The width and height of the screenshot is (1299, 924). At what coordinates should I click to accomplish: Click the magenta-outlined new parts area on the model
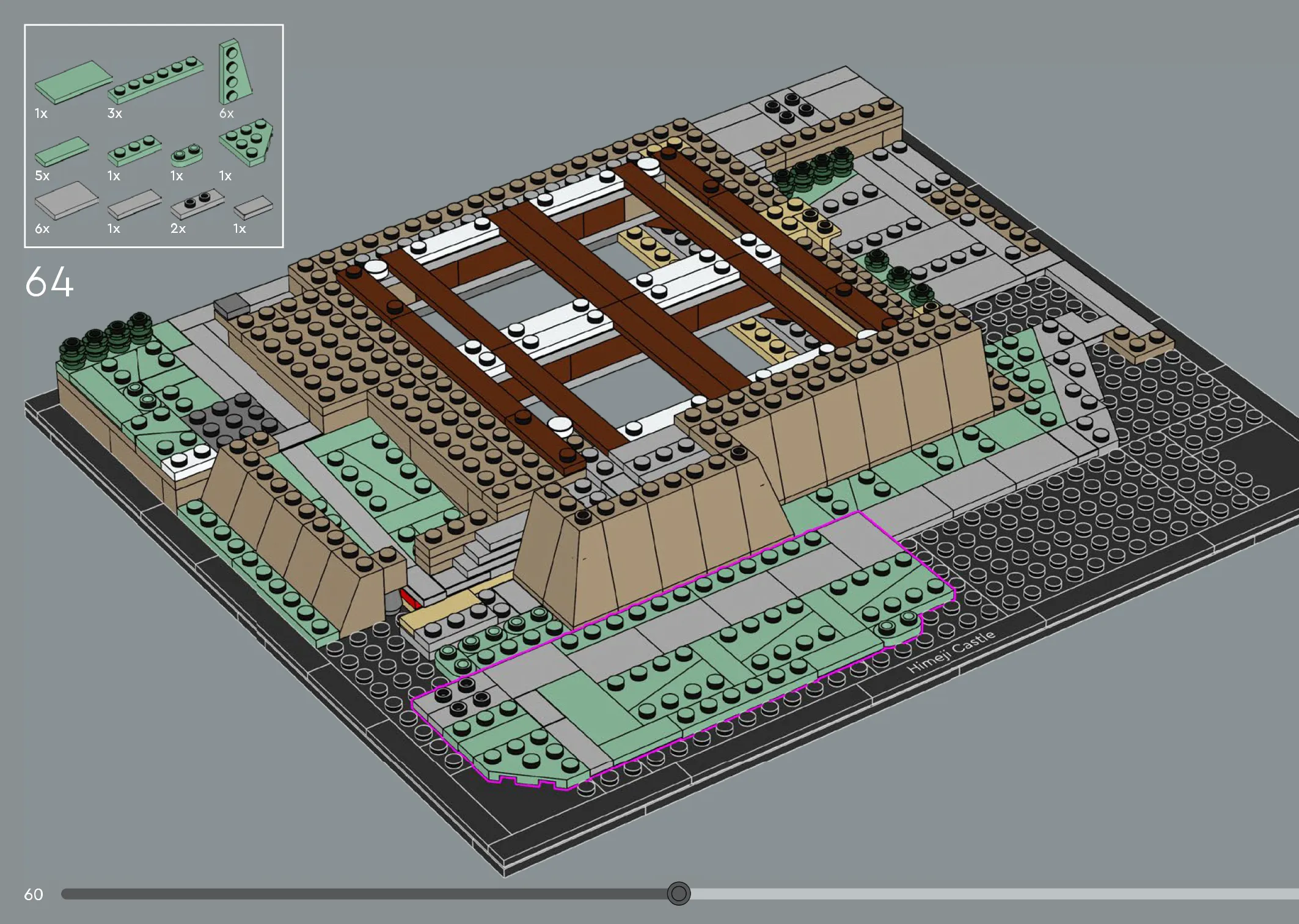tap(682, 651)
